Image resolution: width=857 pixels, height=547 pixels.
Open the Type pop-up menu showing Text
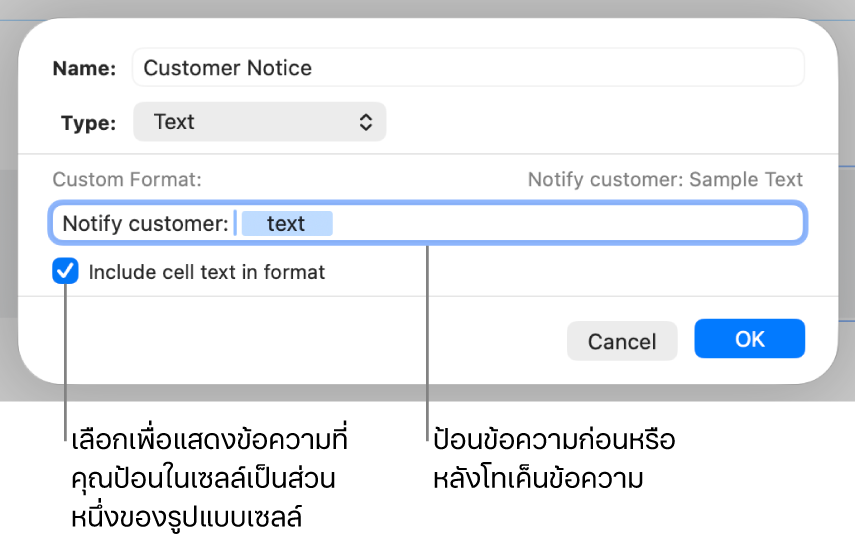[x=259, y=122]
